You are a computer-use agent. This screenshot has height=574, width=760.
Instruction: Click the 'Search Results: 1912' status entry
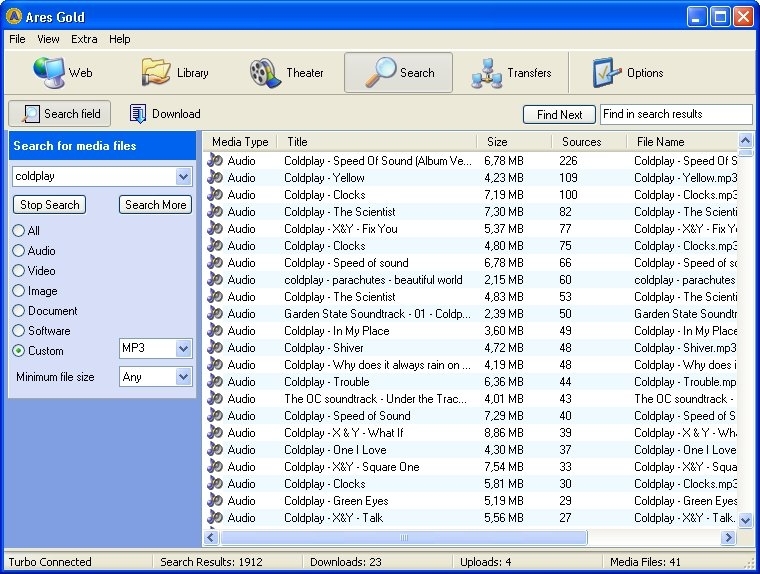coord(211,562)
